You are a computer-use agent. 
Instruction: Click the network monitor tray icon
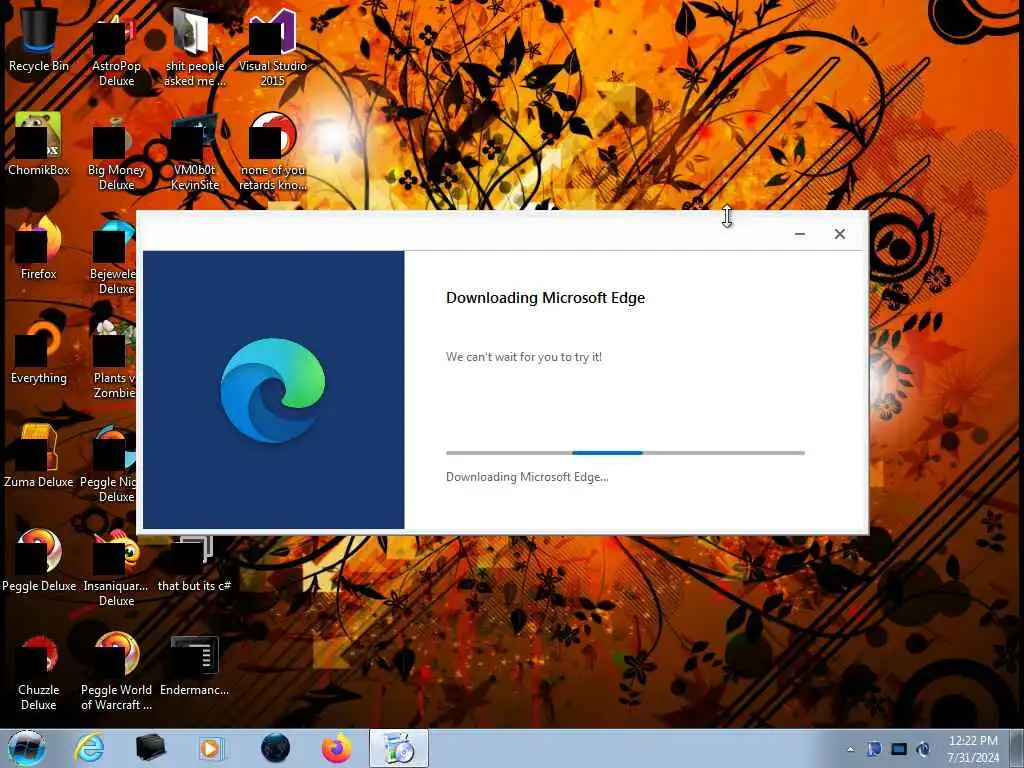point(899,749)
